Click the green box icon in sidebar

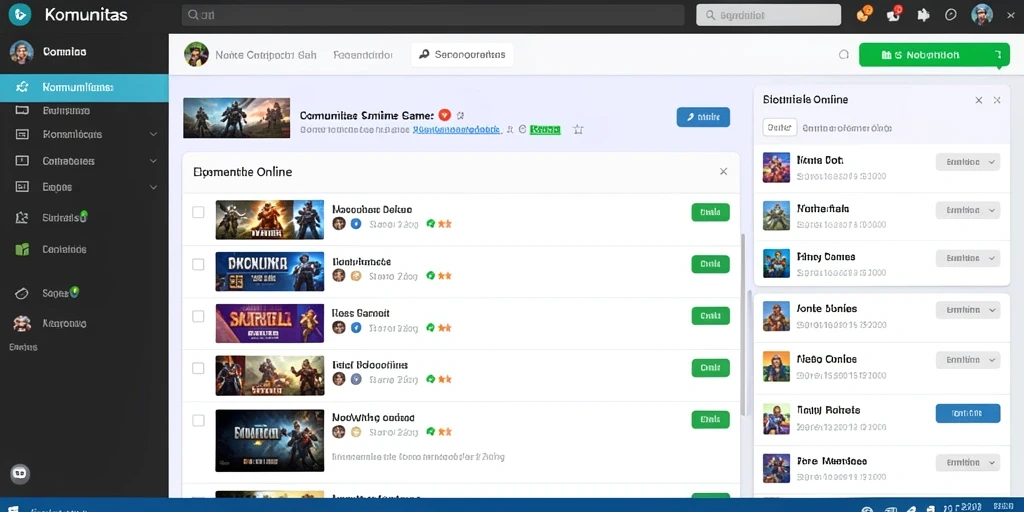[x=22, y=249]
